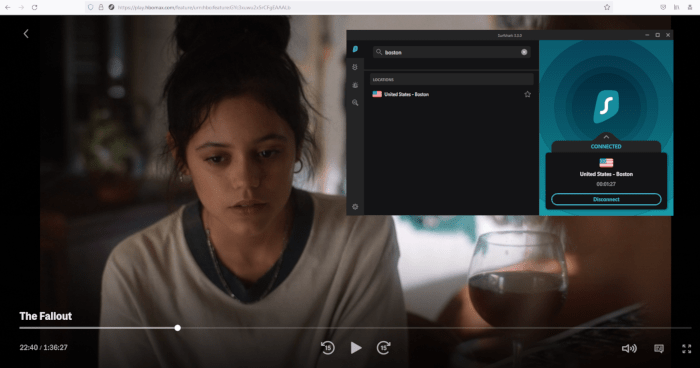Mute the video volume speaker icon

coord(629,348)
